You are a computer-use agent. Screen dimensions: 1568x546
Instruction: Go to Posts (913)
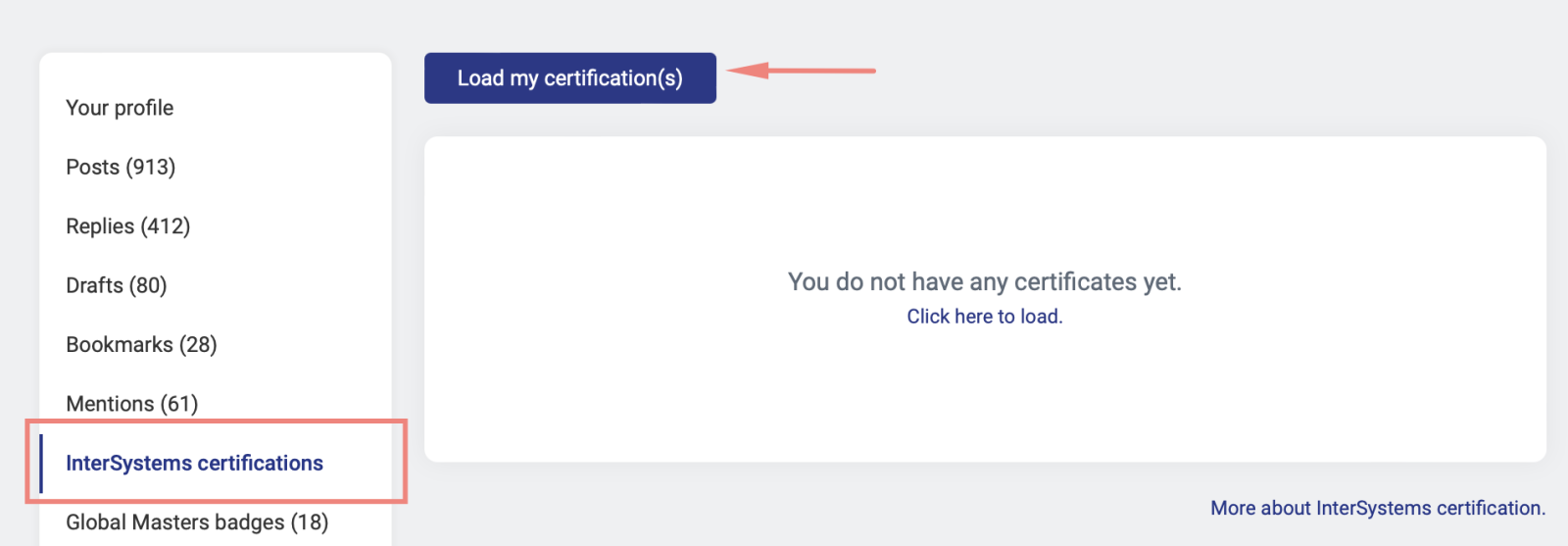point(121,168)
